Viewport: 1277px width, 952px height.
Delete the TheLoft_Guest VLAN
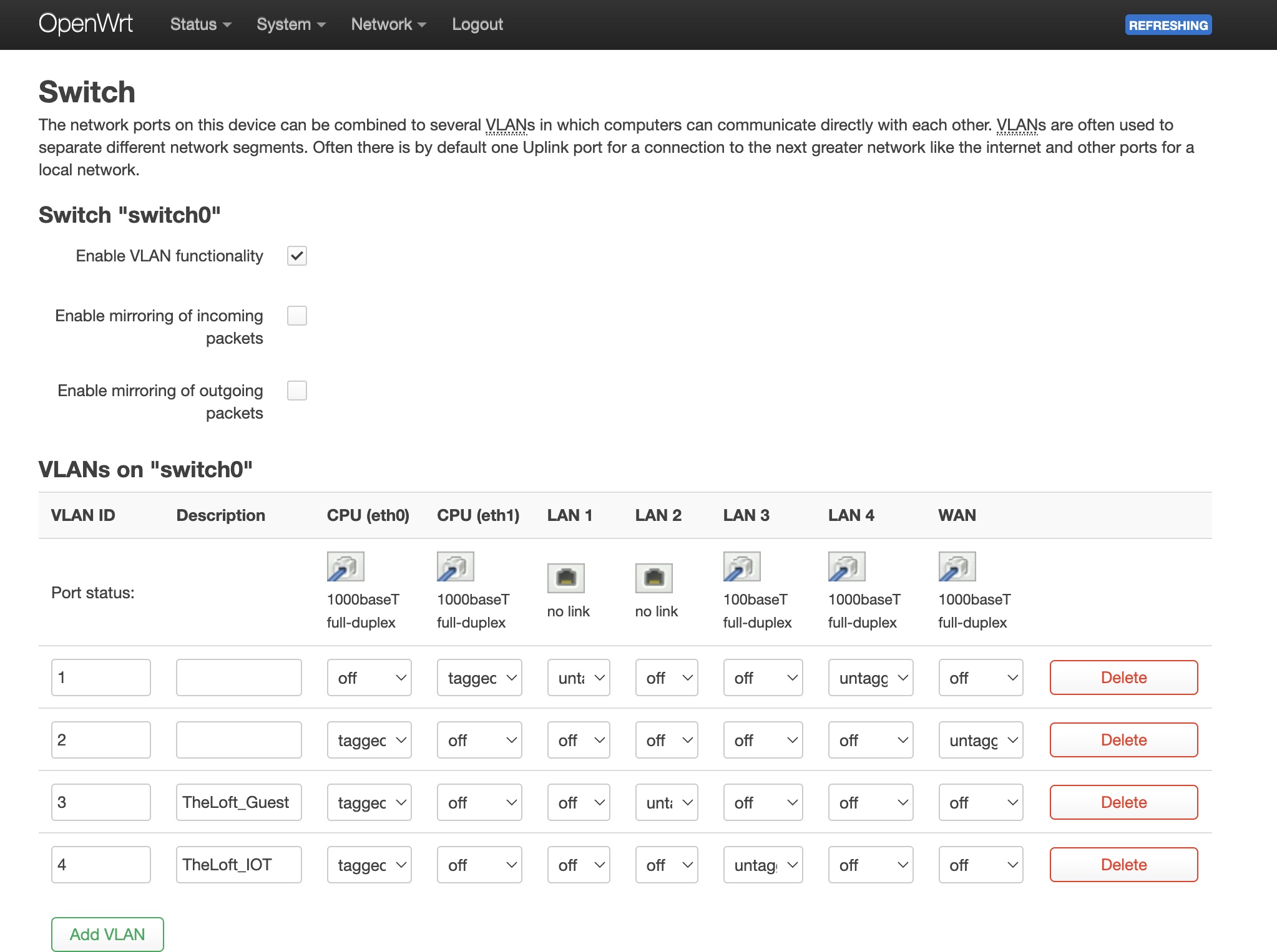coord(1123,802)
